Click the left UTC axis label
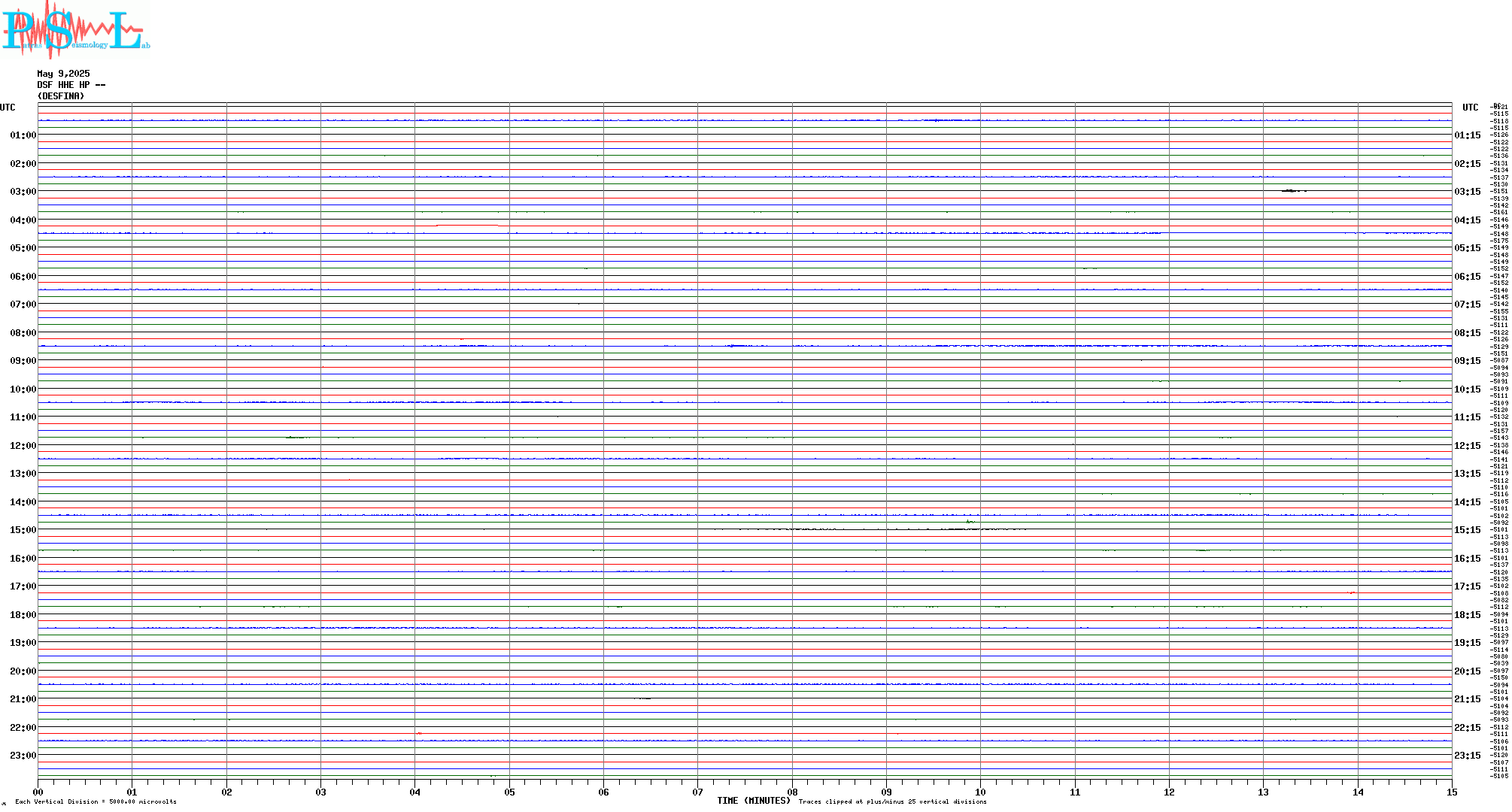 8,108
